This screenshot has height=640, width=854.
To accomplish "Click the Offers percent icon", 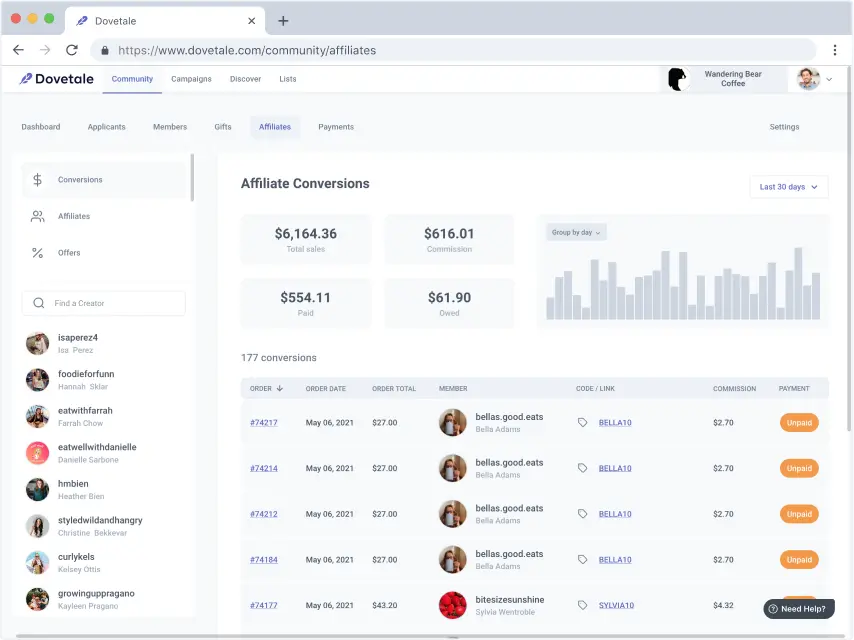I will [38, 253].
